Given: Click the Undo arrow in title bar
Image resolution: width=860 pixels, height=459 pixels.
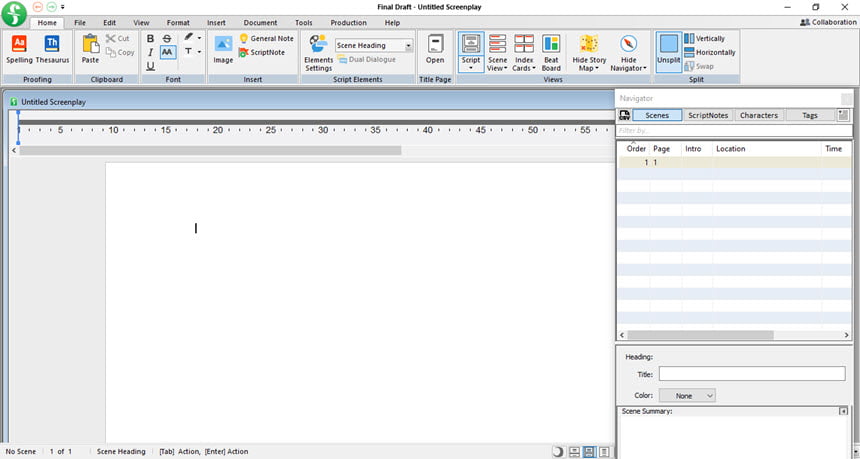Looking at the screenshot, I should coord(38,7).
